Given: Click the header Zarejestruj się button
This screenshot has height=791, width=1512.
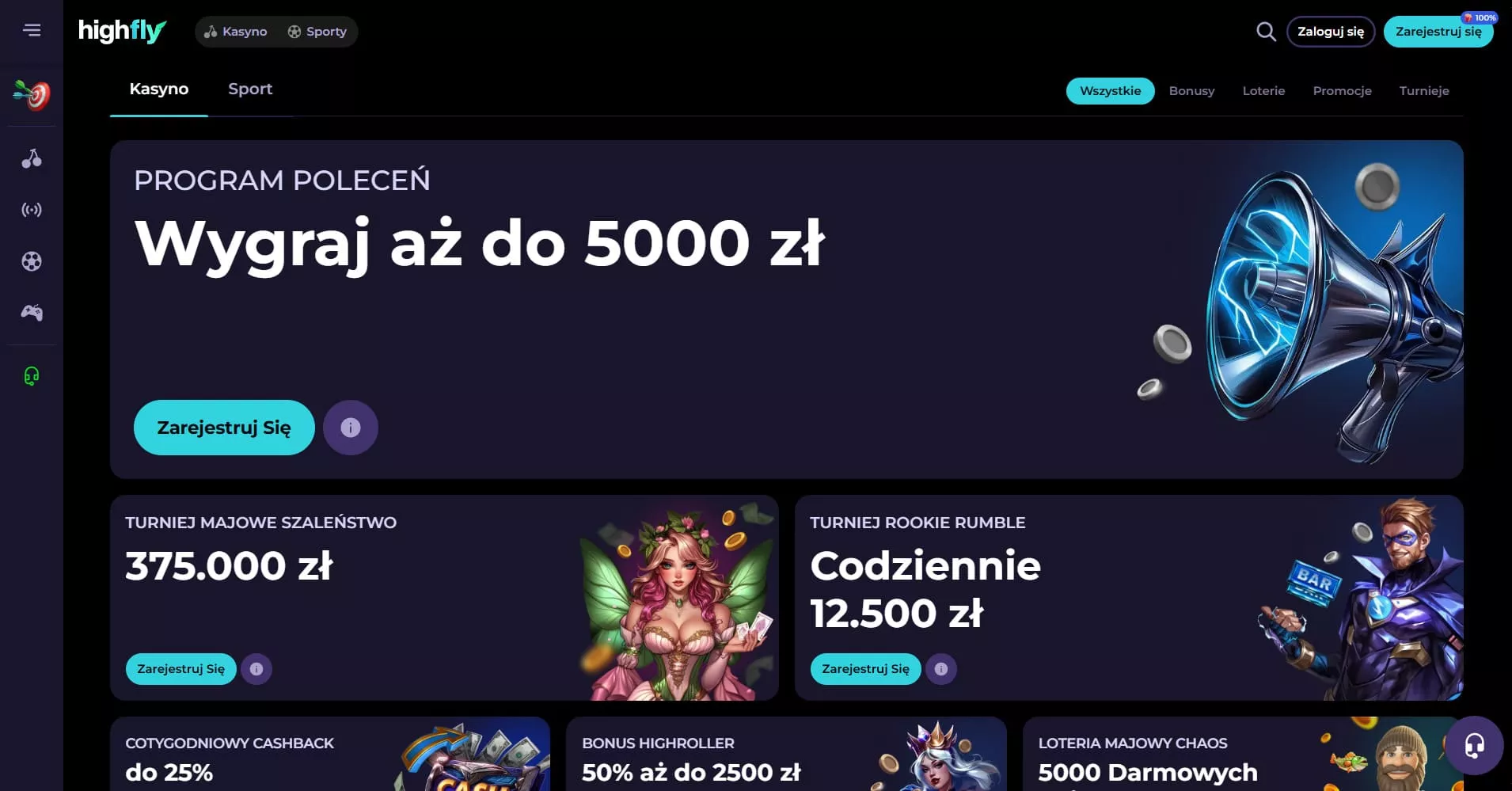Looking at the screenshot, I should click(x=1438, y=32).
